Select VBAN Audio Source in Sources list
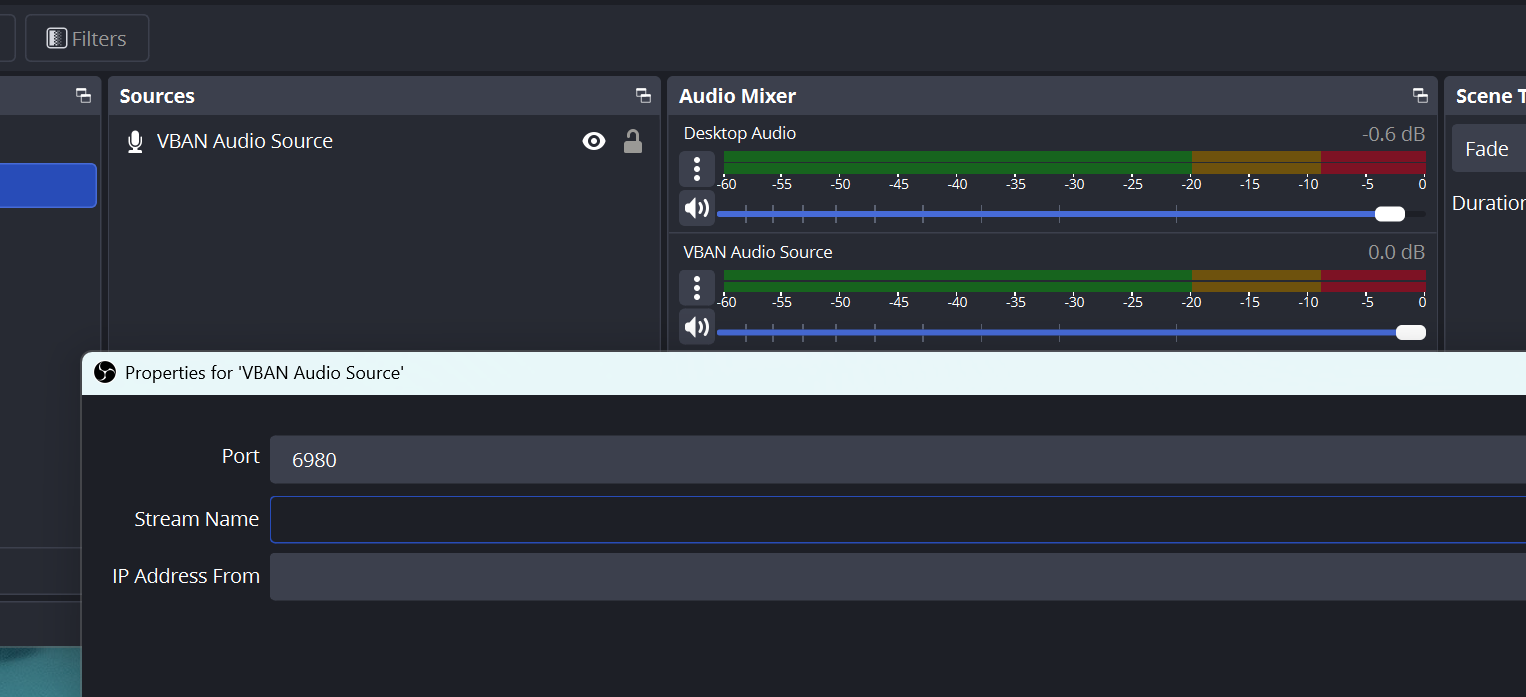Screen dimensions: 1526x697 tap(245, 142)
